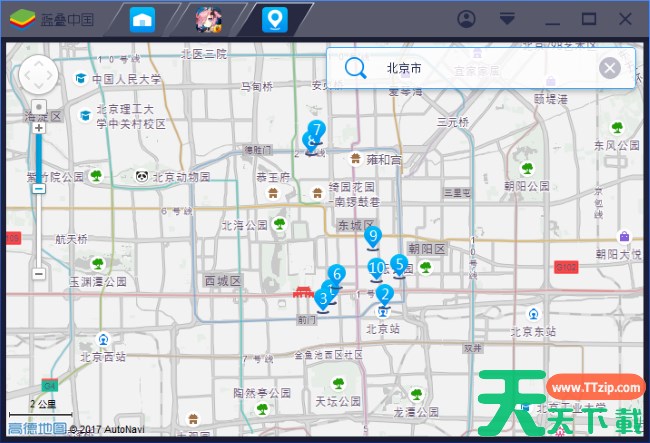Click the locate button below the pan control
This screenshot has width=650, height=443.
click(x=39, y=107)
